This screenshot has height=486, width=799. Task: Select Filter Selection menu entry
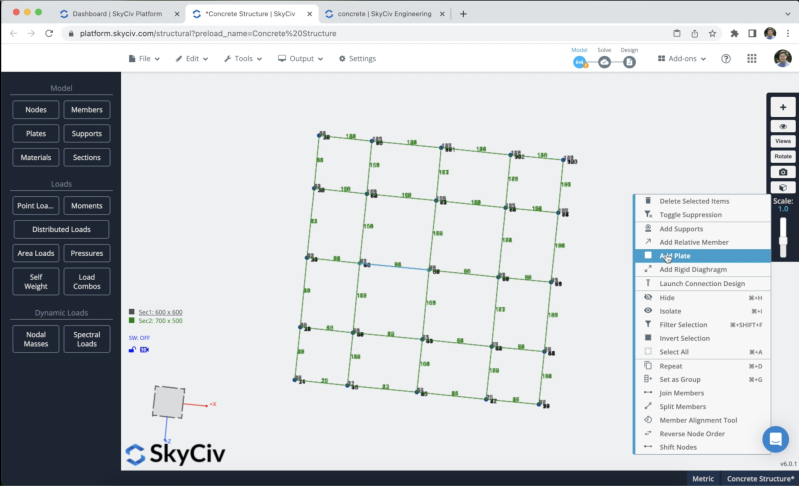(703, 325)
